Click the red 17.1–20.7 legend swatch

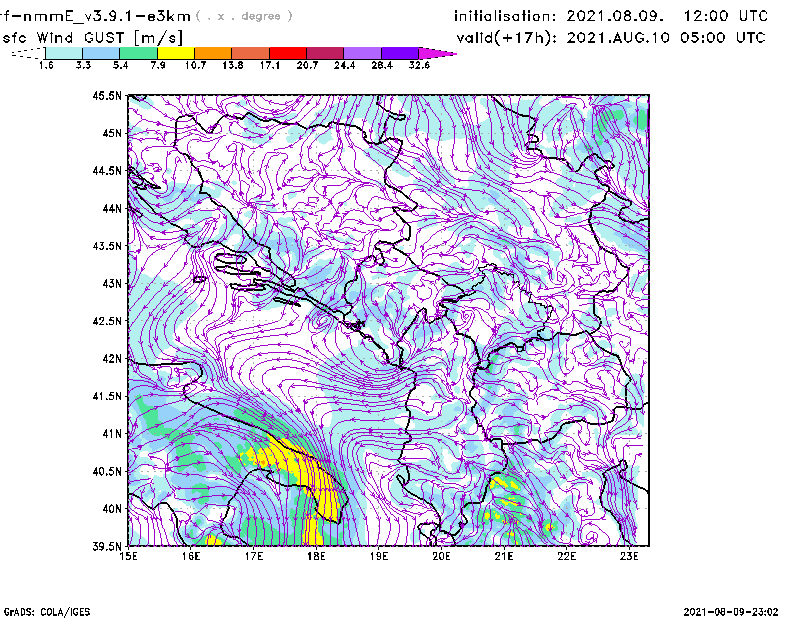[288, 53]
